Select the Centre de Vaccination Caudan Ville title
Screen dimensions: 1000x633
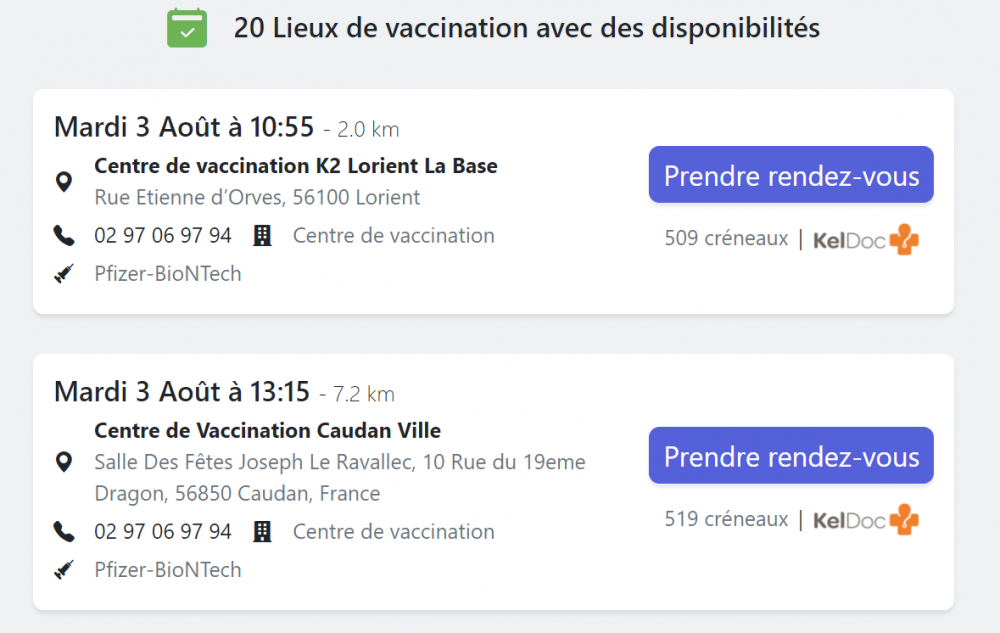[267, 431]
